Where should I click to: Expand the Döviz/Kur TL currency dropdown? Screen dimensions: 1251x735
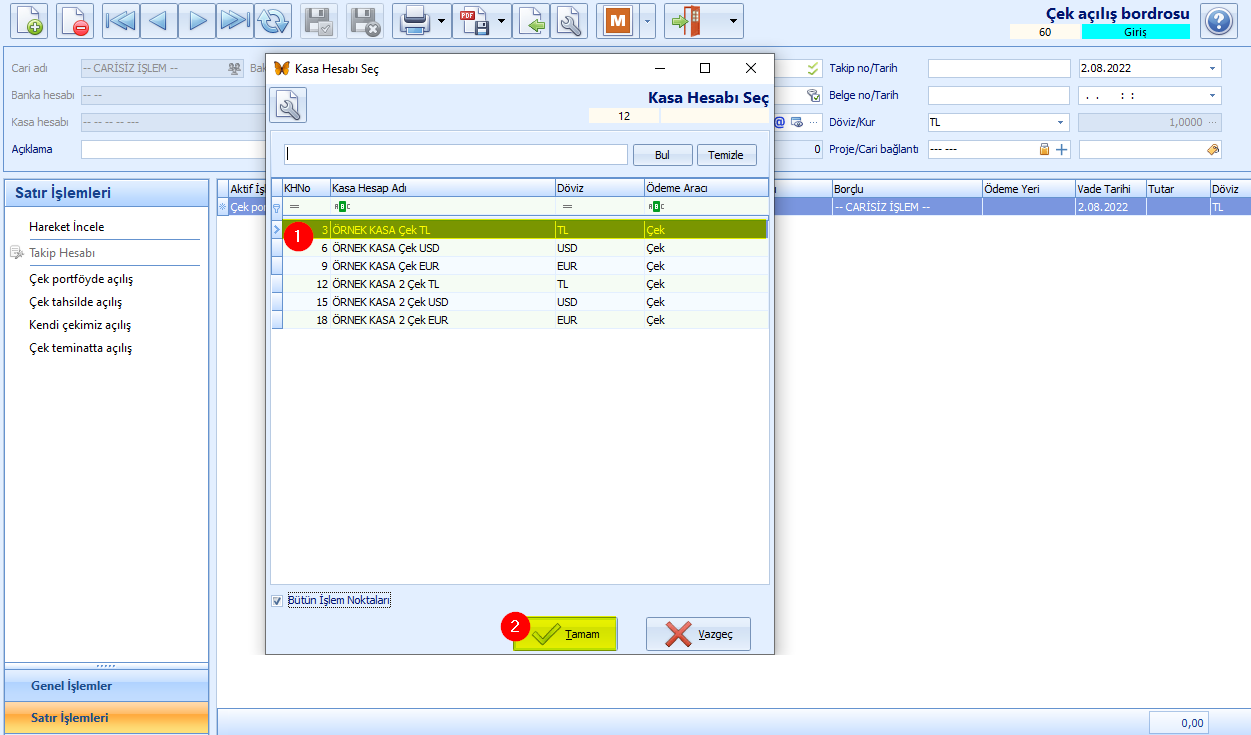(1060, 122)
